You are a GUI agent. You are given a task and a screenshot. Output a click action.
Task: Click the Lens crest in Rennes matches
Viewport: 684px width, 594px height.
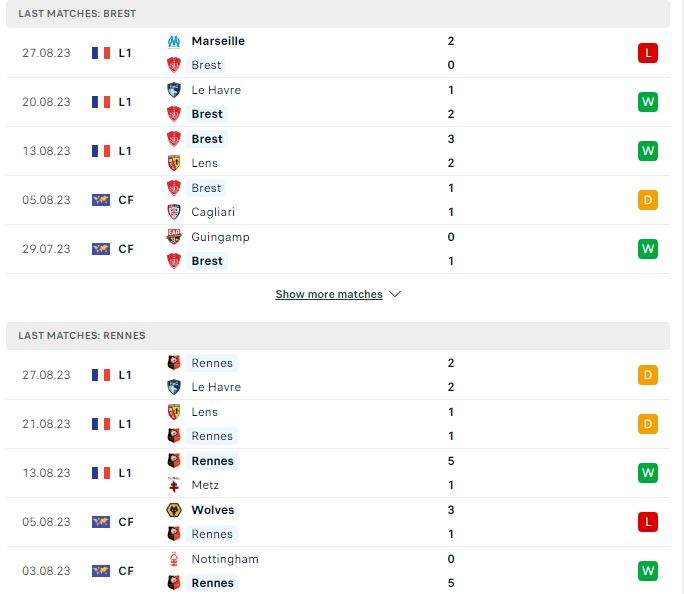click(174, 412)
